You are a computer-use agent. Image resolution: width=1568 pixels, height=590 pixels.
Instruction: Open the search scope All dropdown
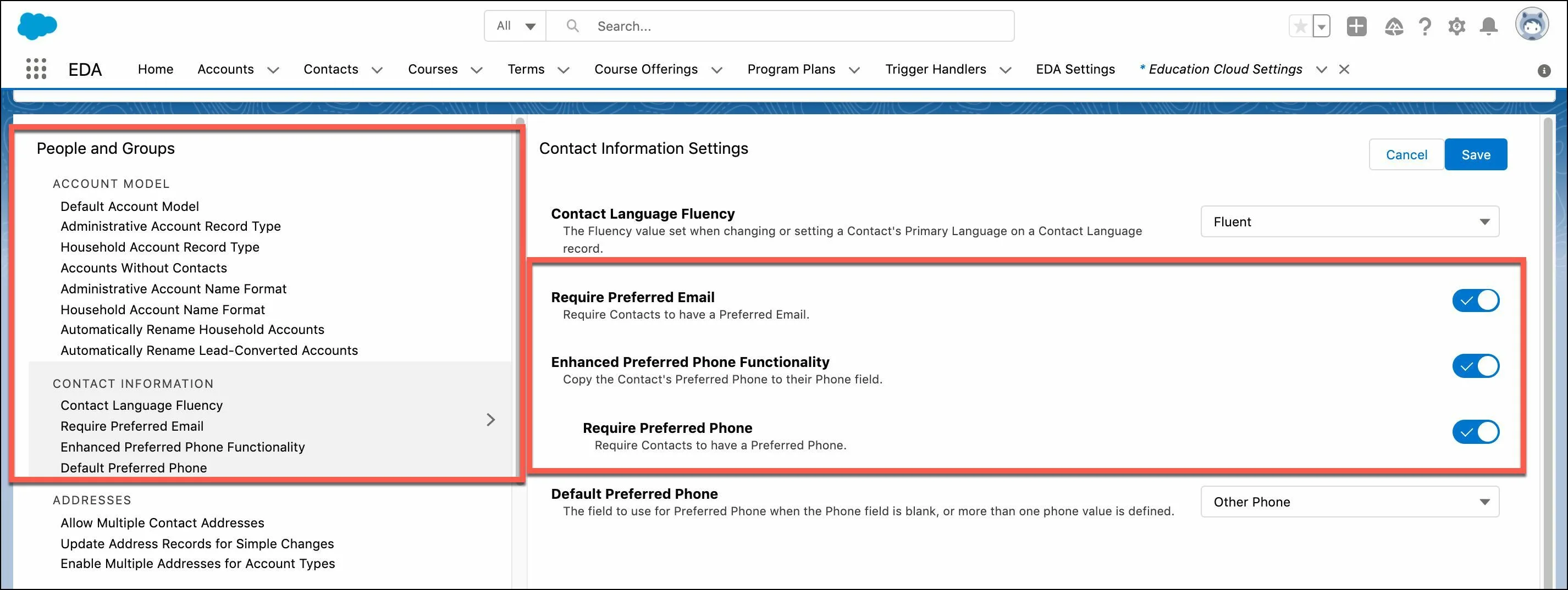click(x=516, y=26)
